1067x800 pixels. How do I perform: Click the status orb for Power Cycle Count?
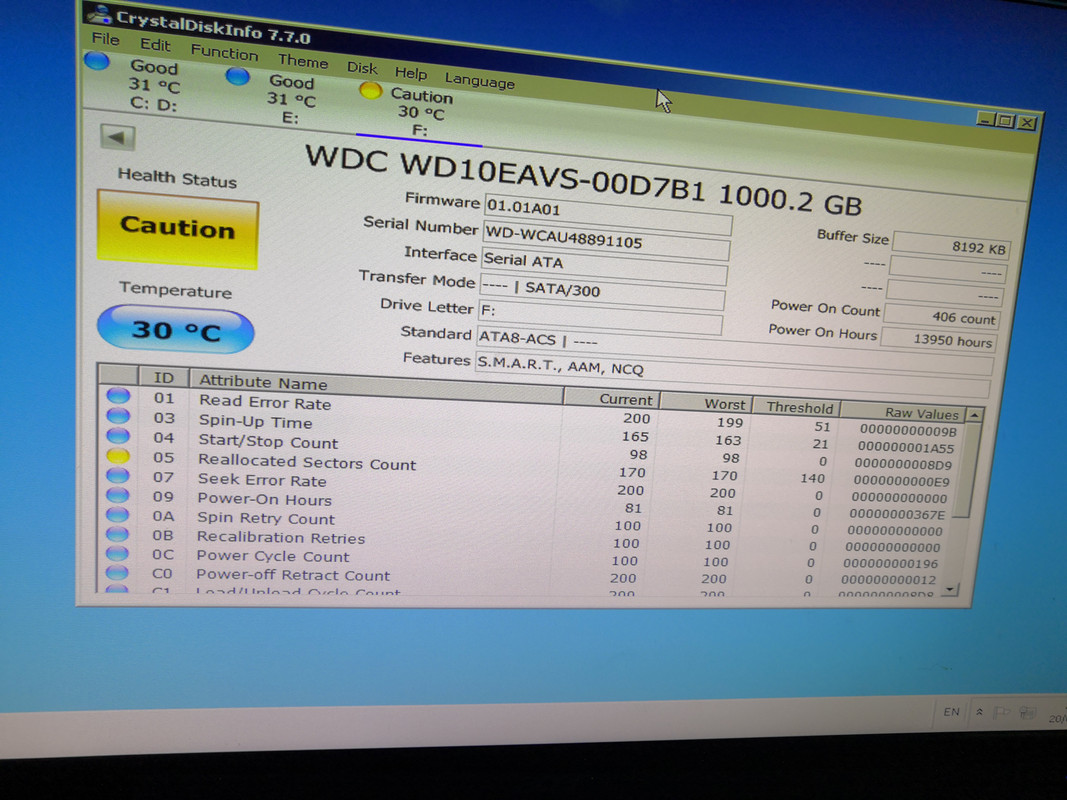[117, 554]
